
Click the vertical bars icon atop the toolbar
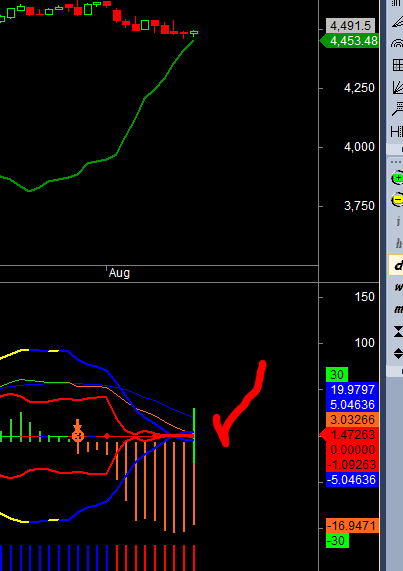[x=398, y=3]
